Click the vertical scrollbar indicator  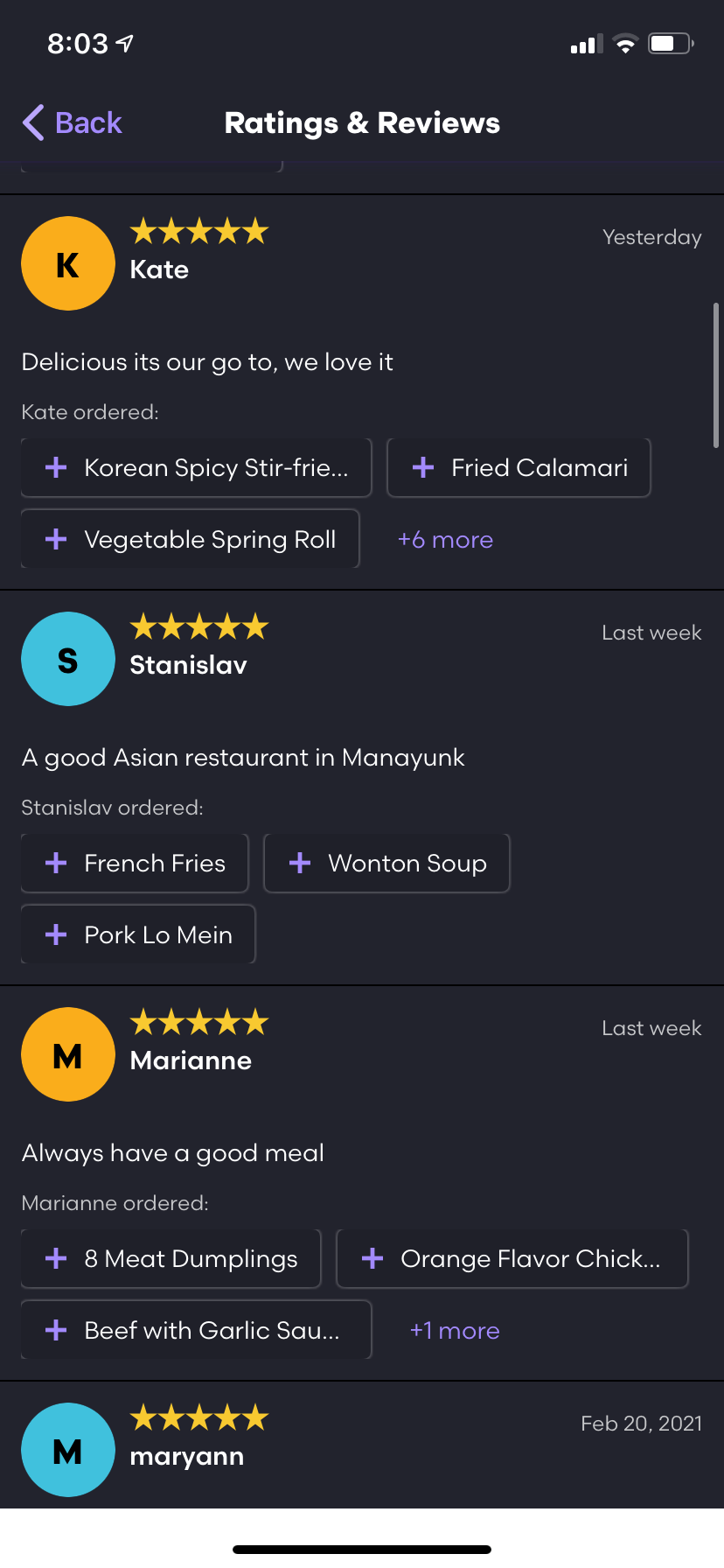coord(715,374)
